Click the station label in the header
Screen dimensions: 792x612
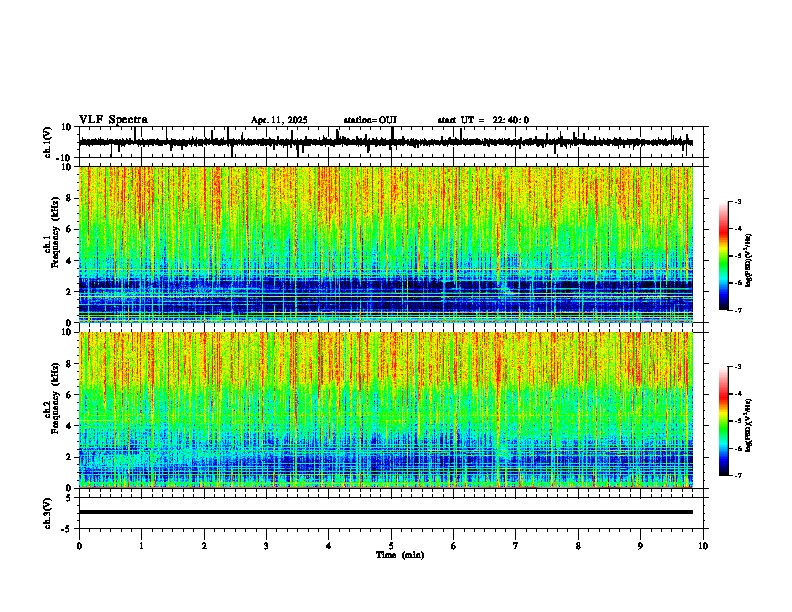point(370,120)
